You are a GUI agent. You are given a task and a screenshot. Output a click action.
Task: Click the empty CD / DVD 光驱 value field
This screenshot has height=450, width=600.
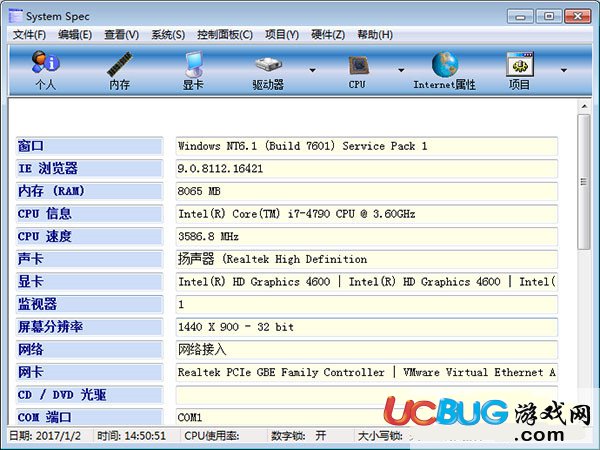[x=367, y=395]
